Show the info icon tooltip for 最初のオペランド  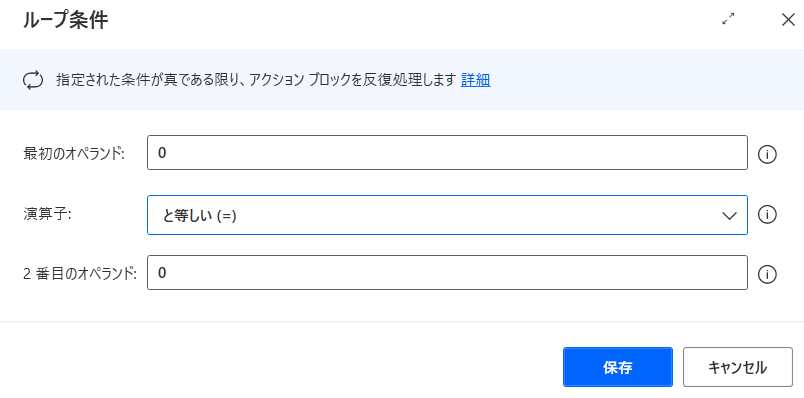pyautogui.click(x=767, y=154)
